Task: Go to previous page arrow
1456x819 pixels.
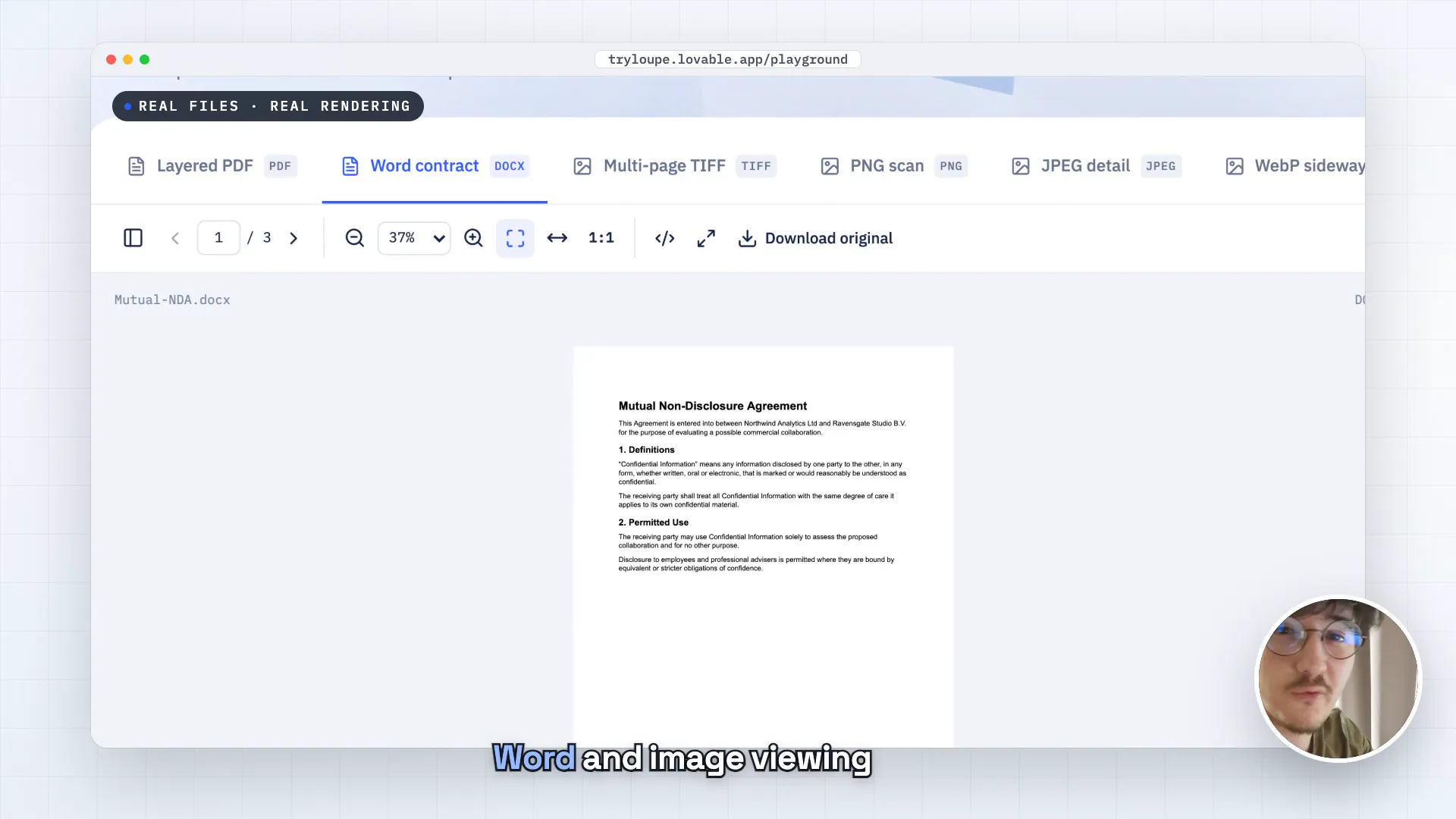Action: (x=175, y=238)
